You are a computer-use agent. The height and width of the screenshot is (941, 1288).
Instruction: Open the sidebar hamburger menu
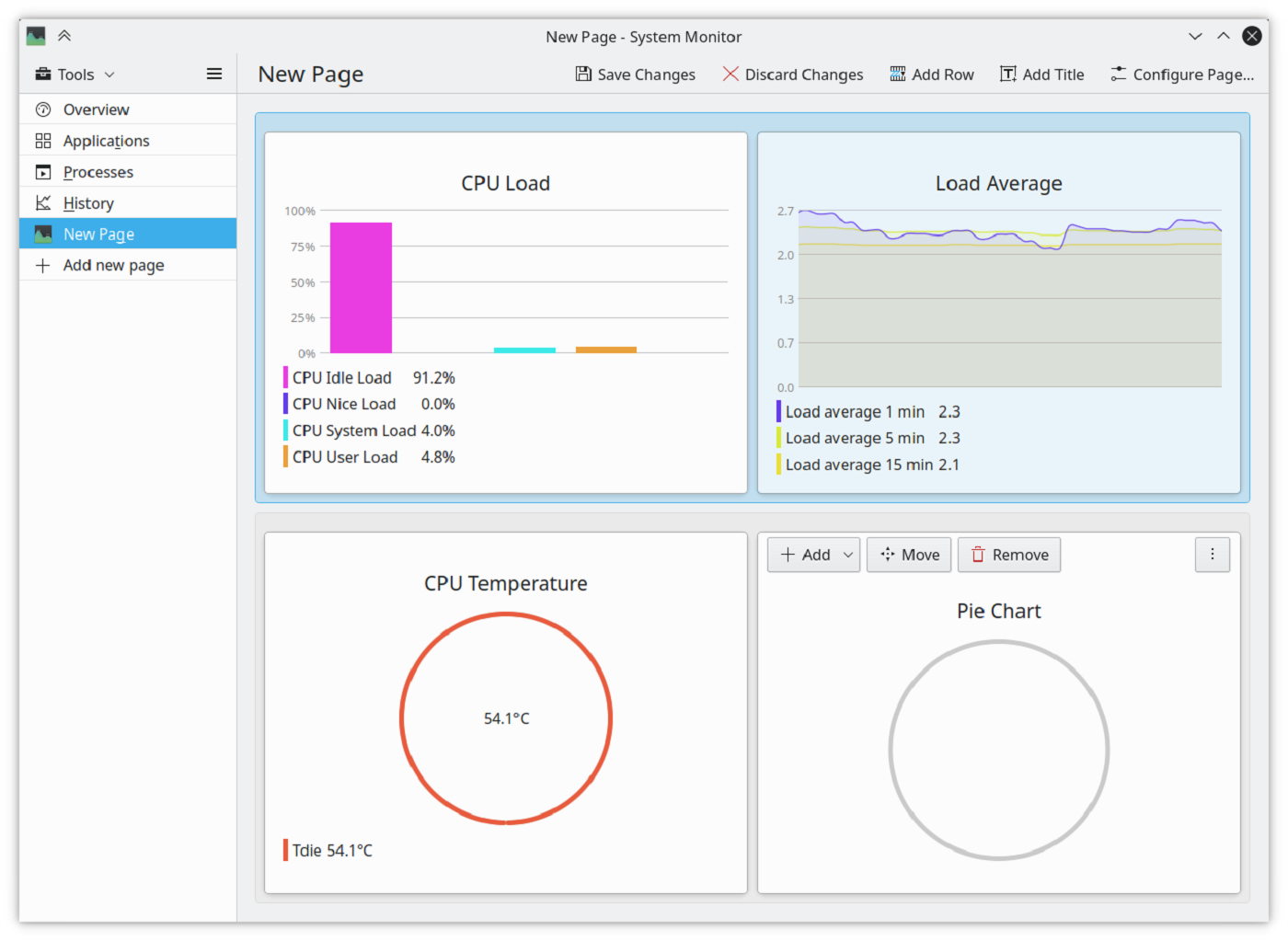pyautogui.click(x=214, y=74)
